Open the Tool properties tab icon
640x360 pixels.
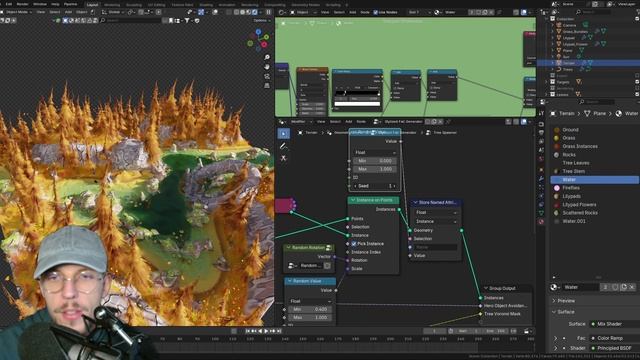click(541, 114)
